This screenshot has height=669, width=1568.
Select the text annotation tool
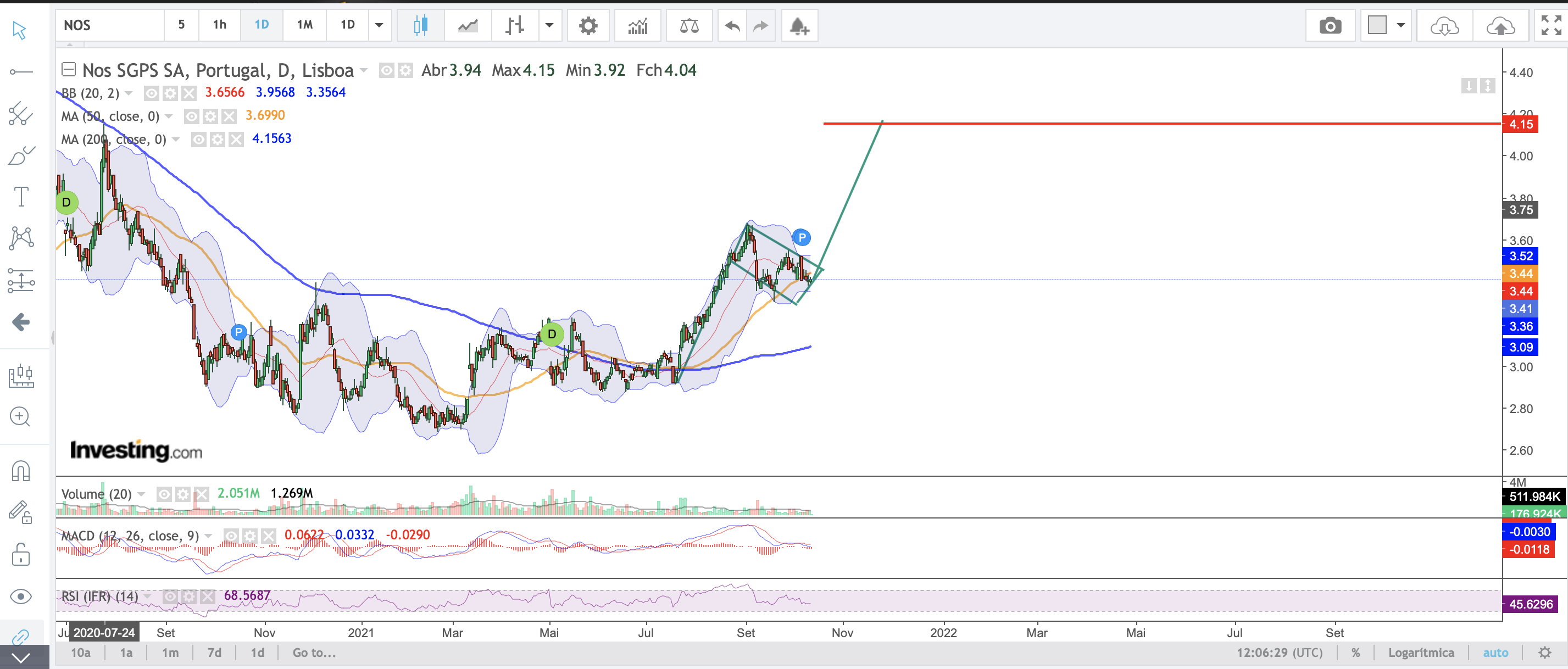click(x=21, y=196)
